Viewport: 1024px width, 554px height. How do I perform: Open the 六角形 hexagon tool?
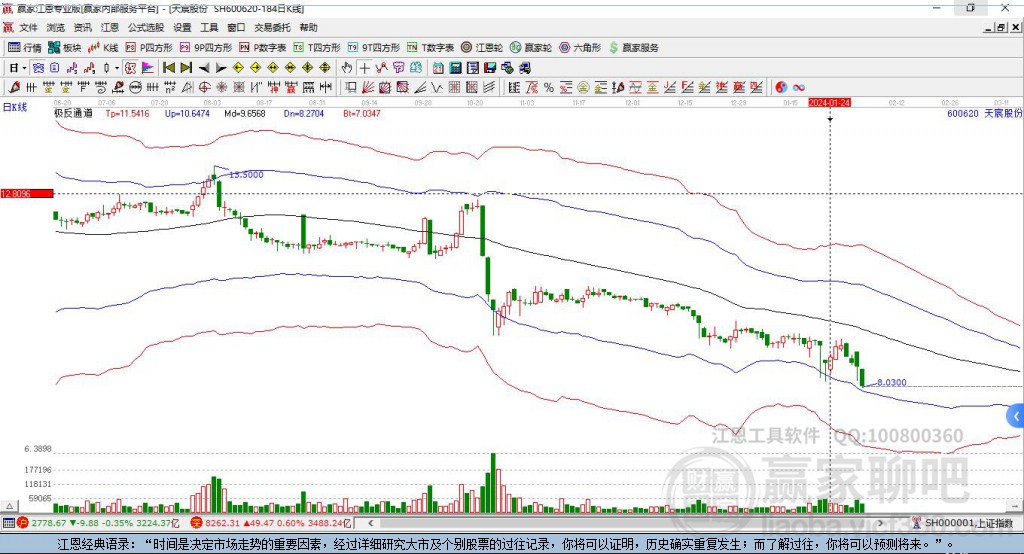580,48
